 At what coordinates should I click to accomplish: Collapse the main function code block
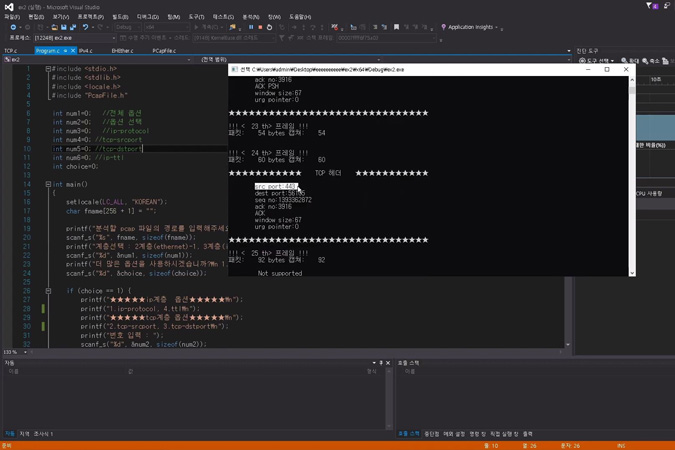(47, 184)
